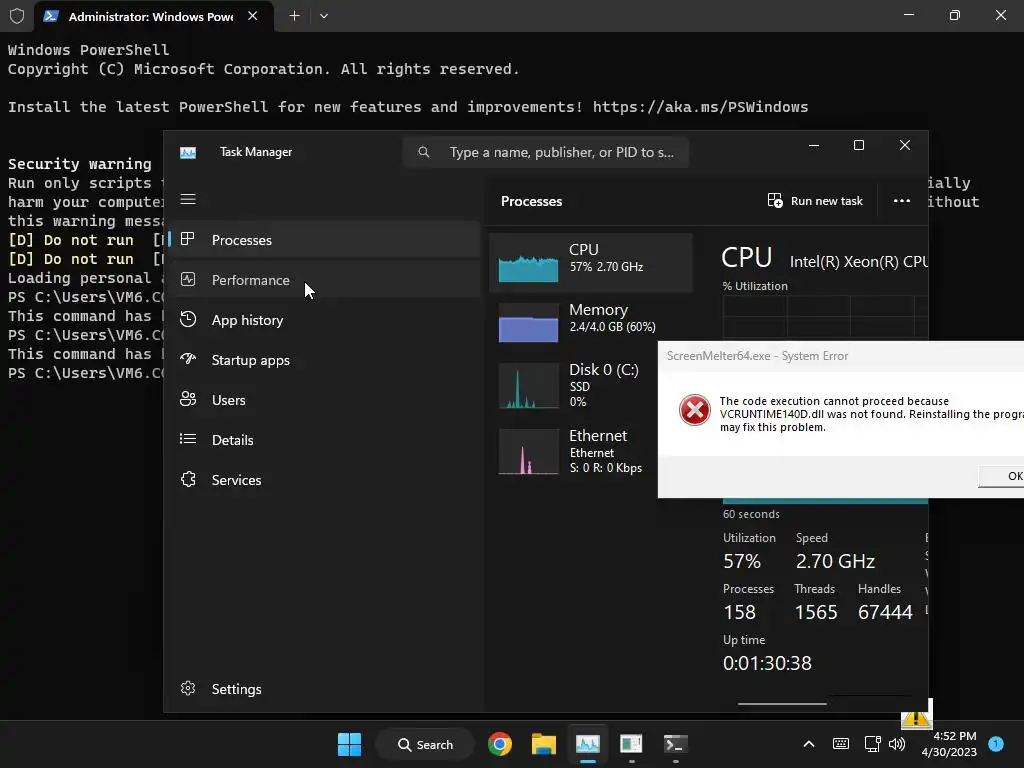1024x768 pixels.
Task: Click the Startup apps gauge icon
Action: tap(187, 359)
